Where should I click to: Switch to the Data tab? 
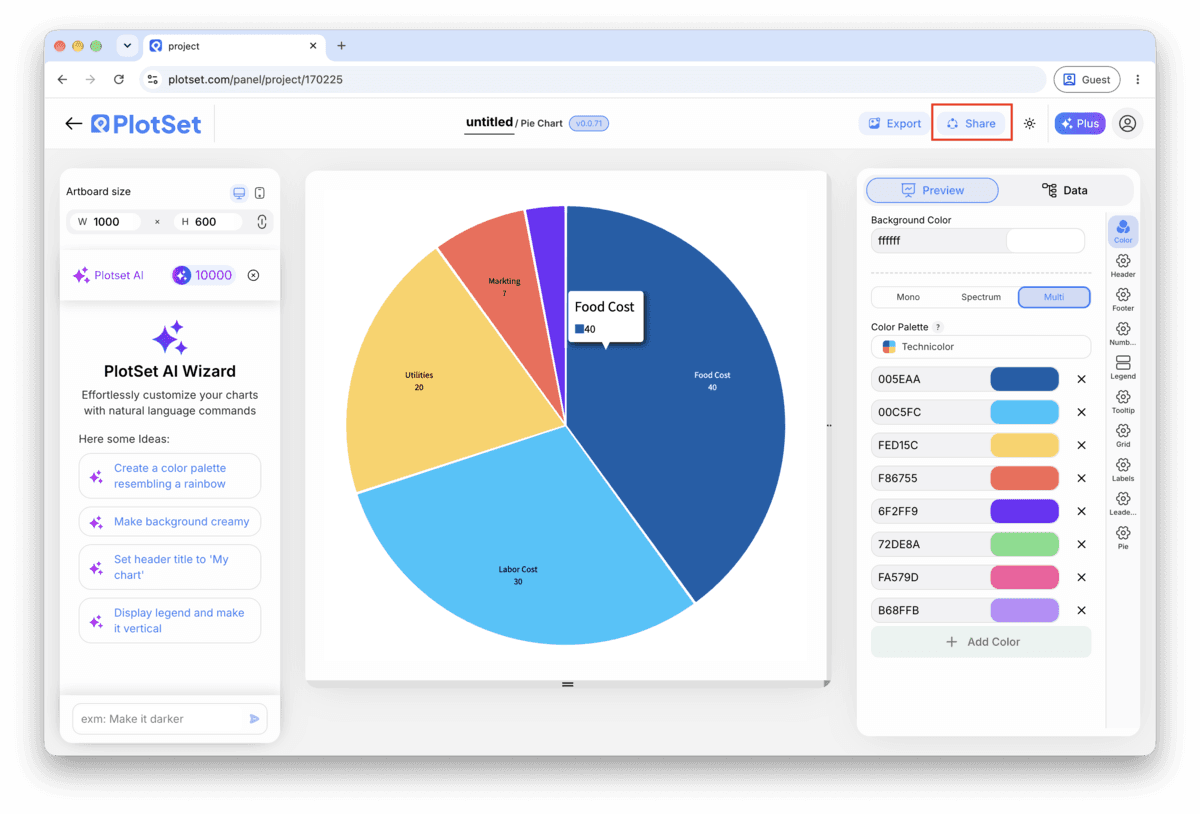coord(1065,190)
